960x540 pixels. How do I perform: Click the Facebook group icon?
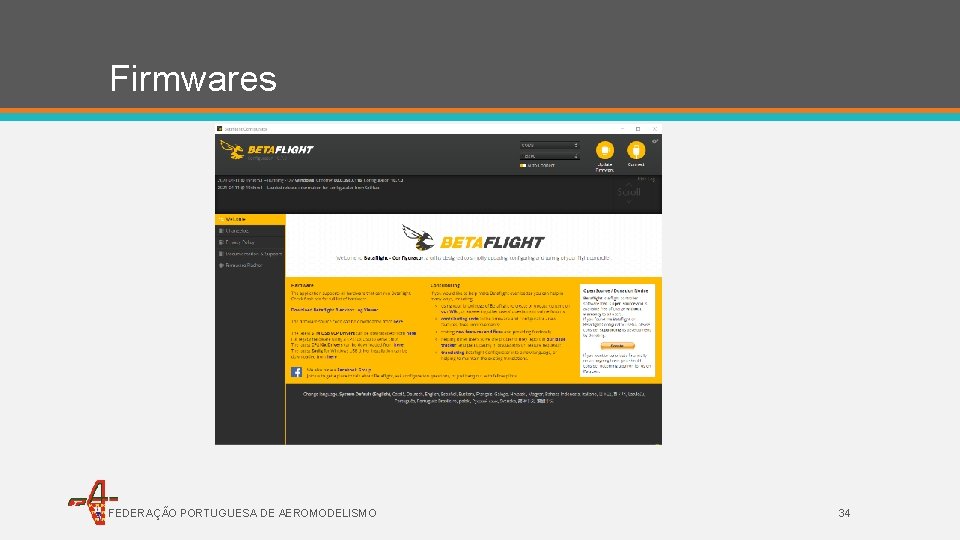(x=296, y=372)
